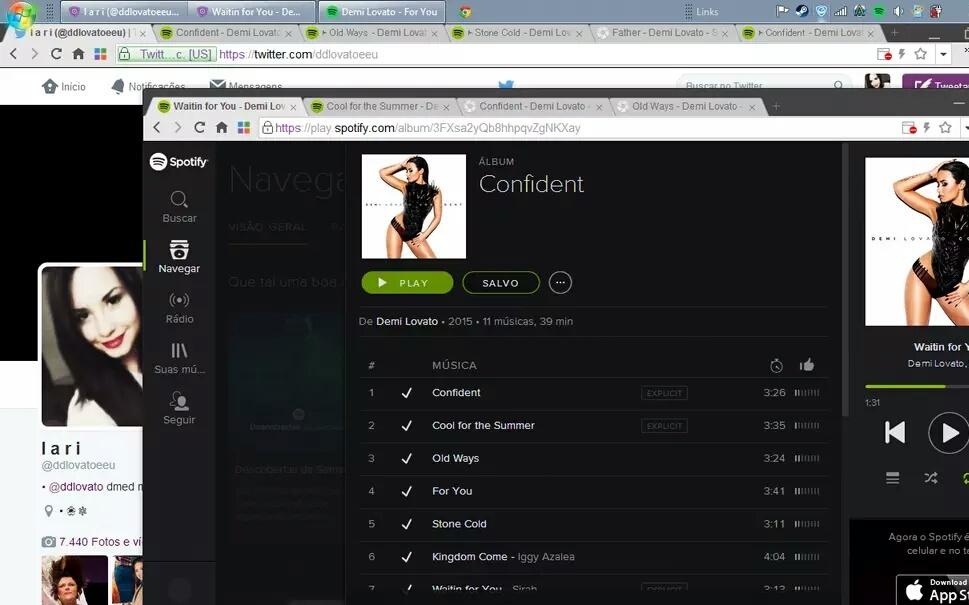Open volume speaker in system tray
This screenshot has width=969, height=605.
coord(898,11)
